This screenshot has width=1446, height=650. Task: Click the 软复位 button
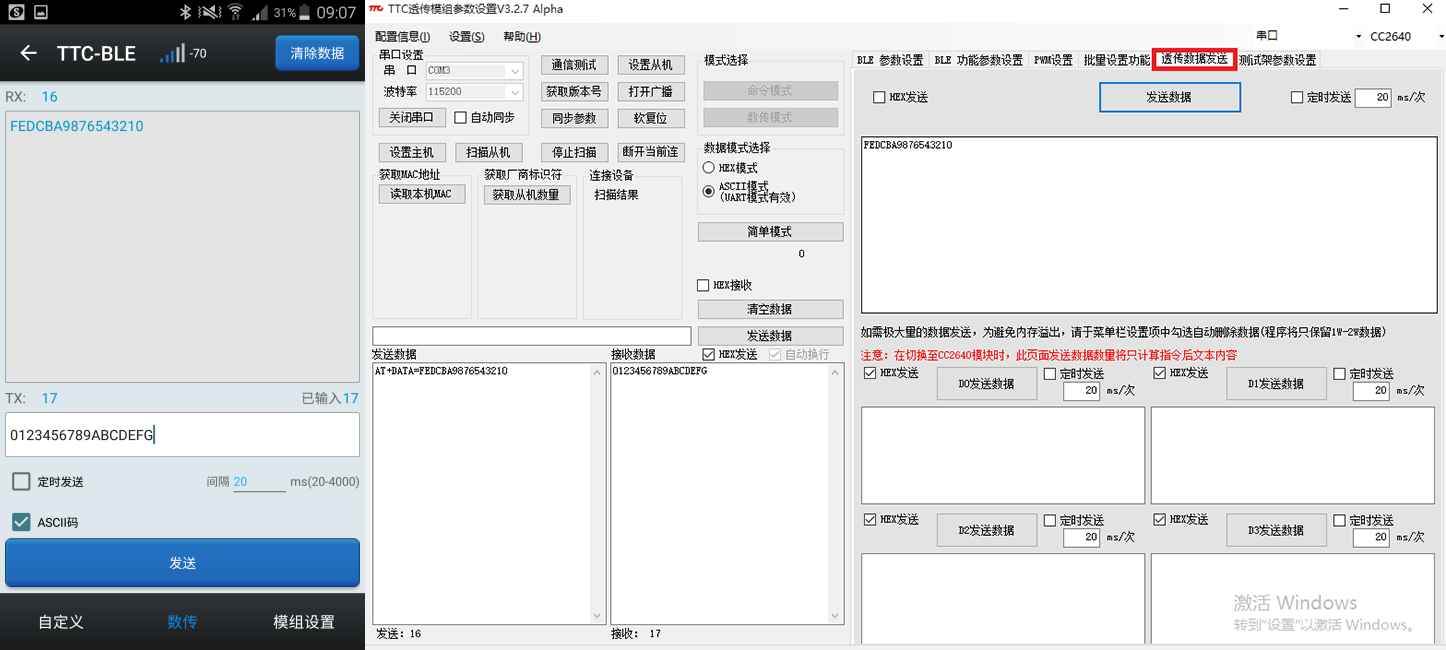[650, 118]
